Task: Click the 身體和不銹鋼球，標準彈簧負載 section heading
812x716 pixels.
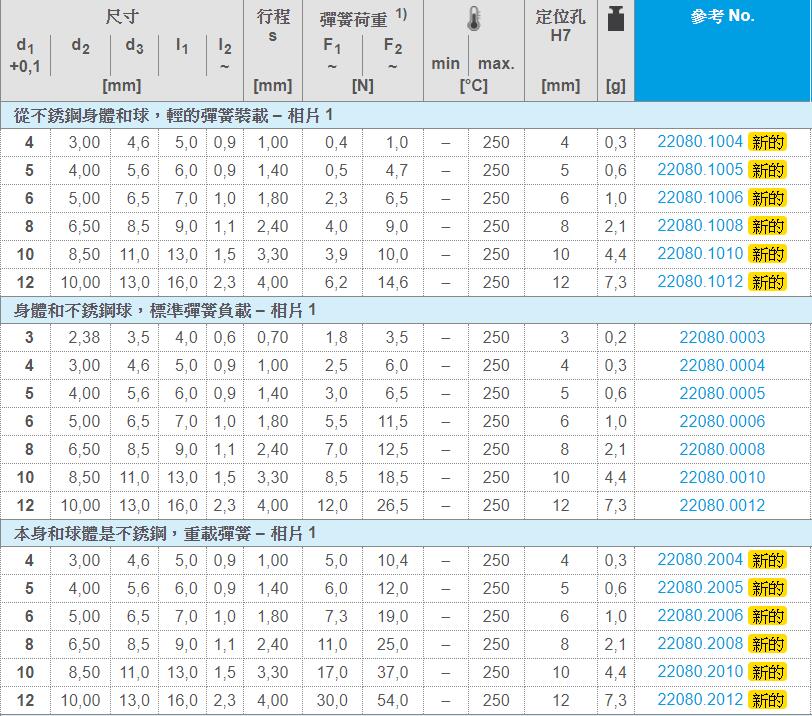Action: pos(165,311)
